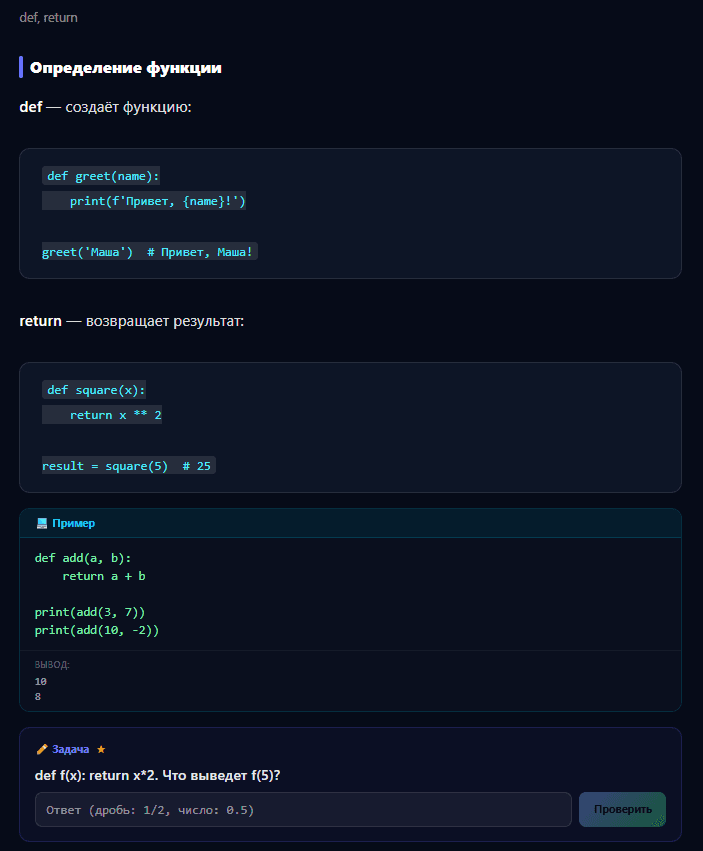
Task: Click the Задача label
Action: click(71, 749)
